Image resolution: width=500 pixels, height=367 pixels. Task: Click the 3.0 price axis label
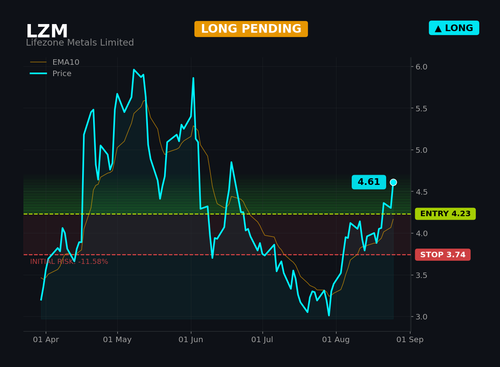click(x=421, y=317)
